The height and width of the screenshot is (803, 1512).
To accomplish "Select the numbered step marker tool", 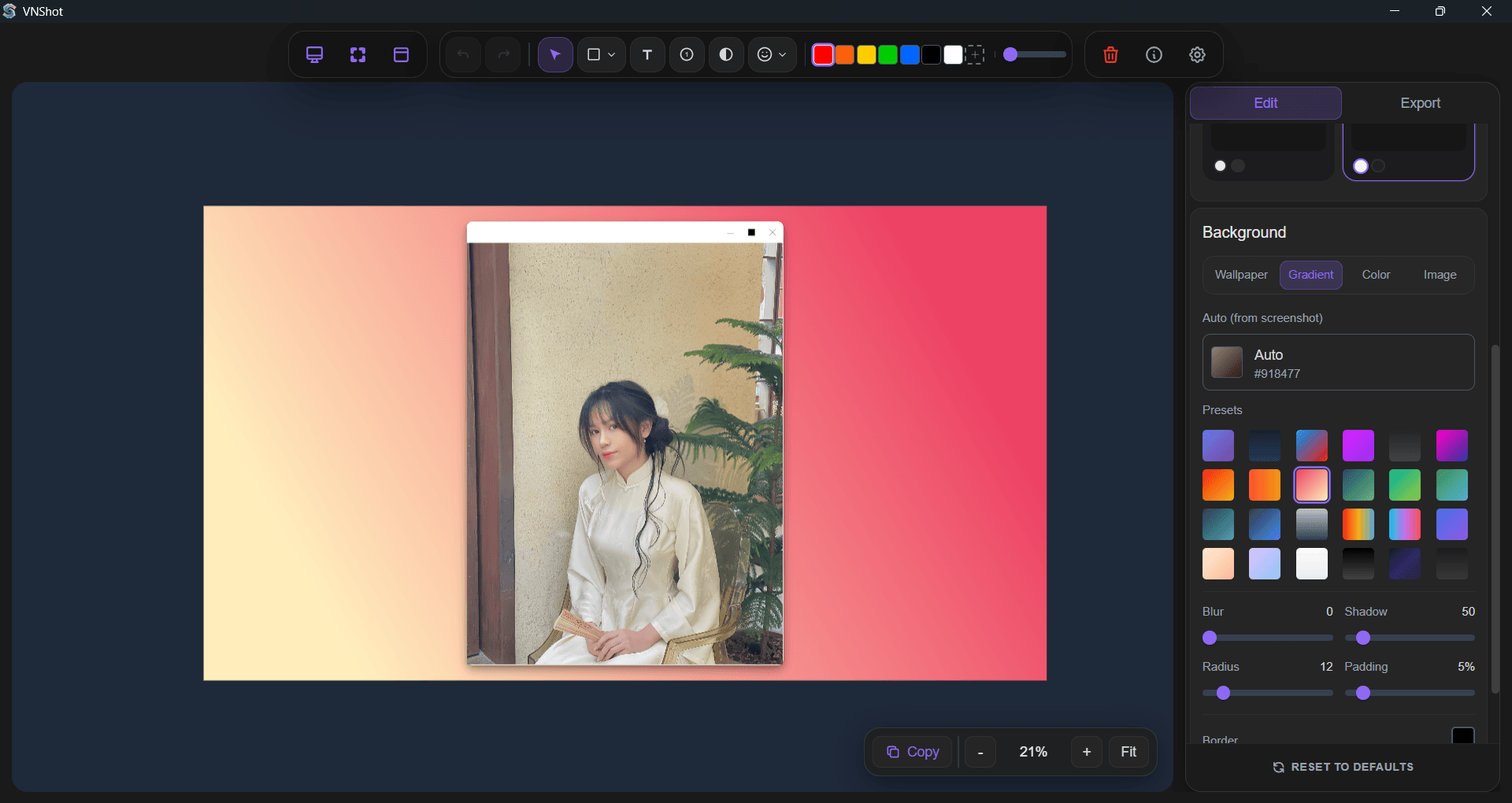I will (x=687, y=54).
